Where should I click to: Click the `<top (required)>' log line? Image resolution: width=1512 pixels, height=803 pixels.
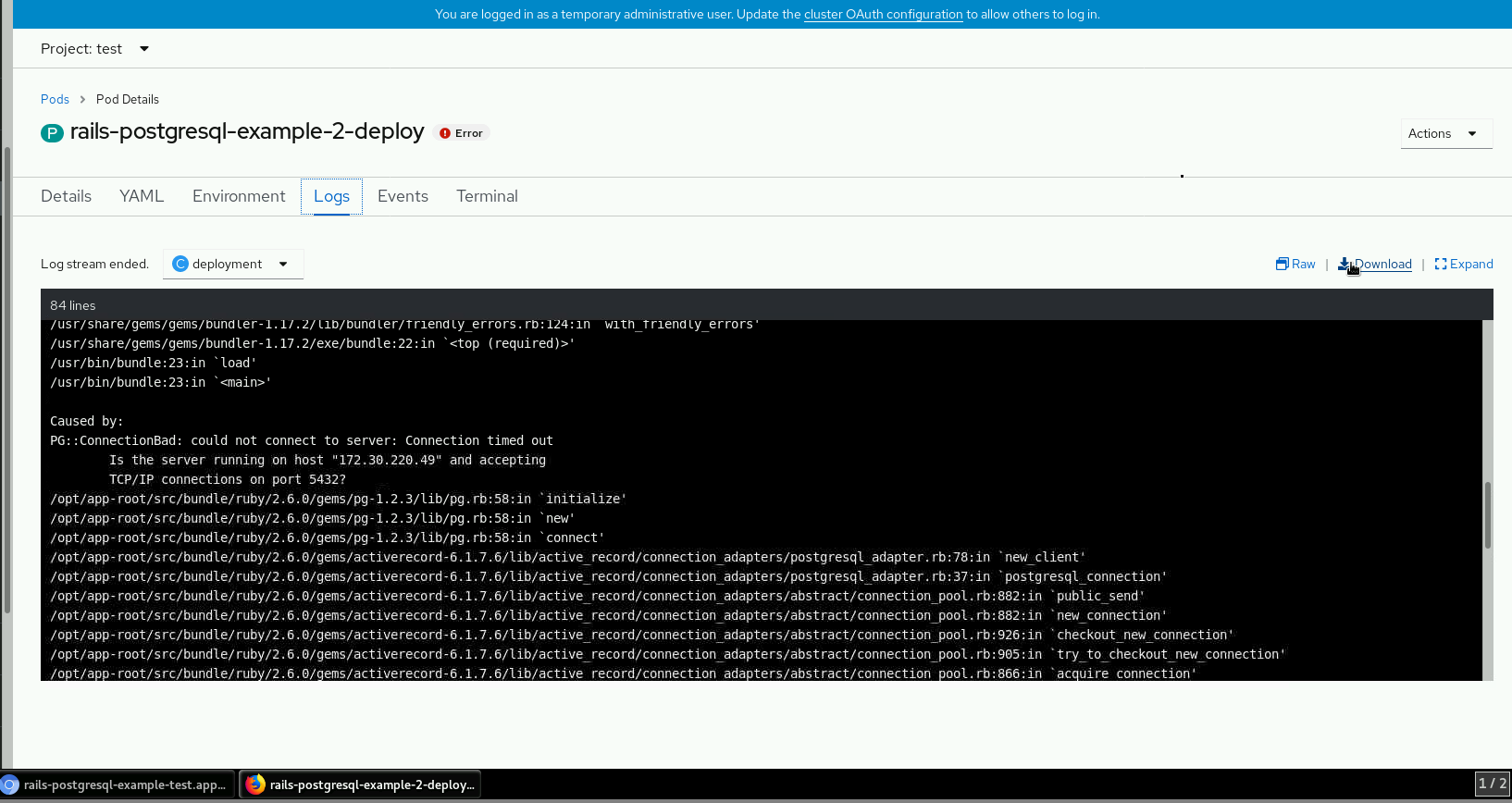coord(313,343)
